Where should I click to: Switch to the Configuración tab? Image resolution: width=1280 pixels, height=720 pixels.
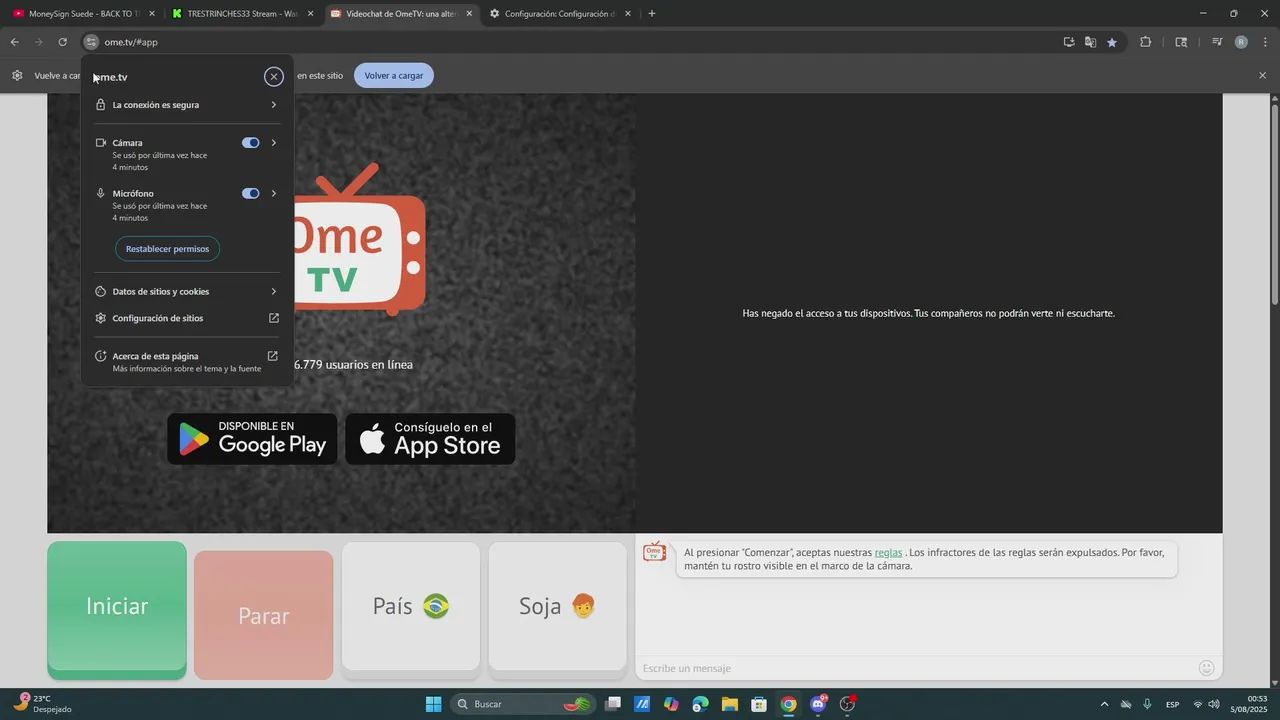click(559, 14)
